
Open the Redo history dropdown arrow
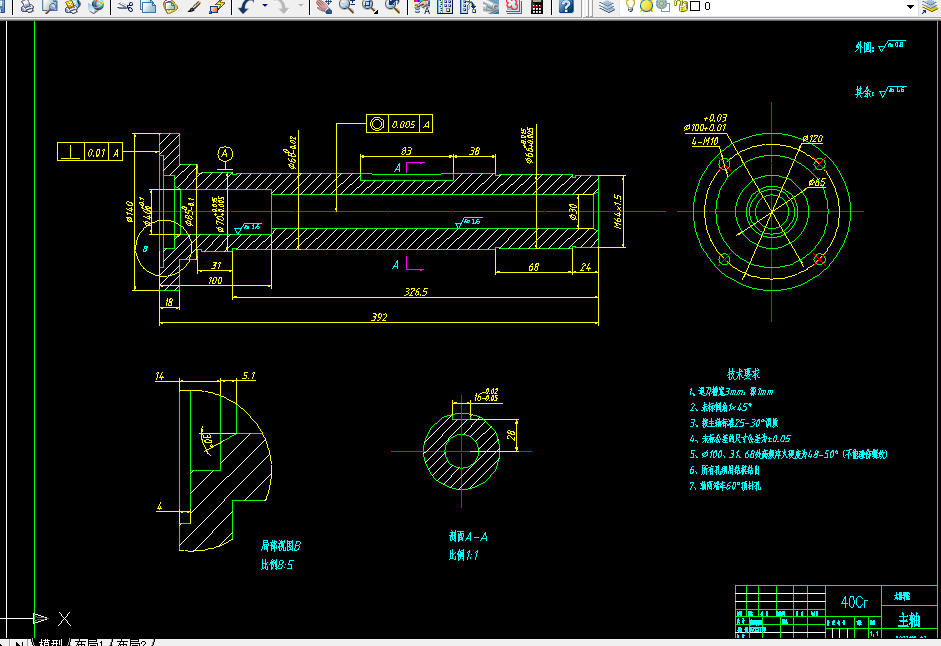(301, 6)
